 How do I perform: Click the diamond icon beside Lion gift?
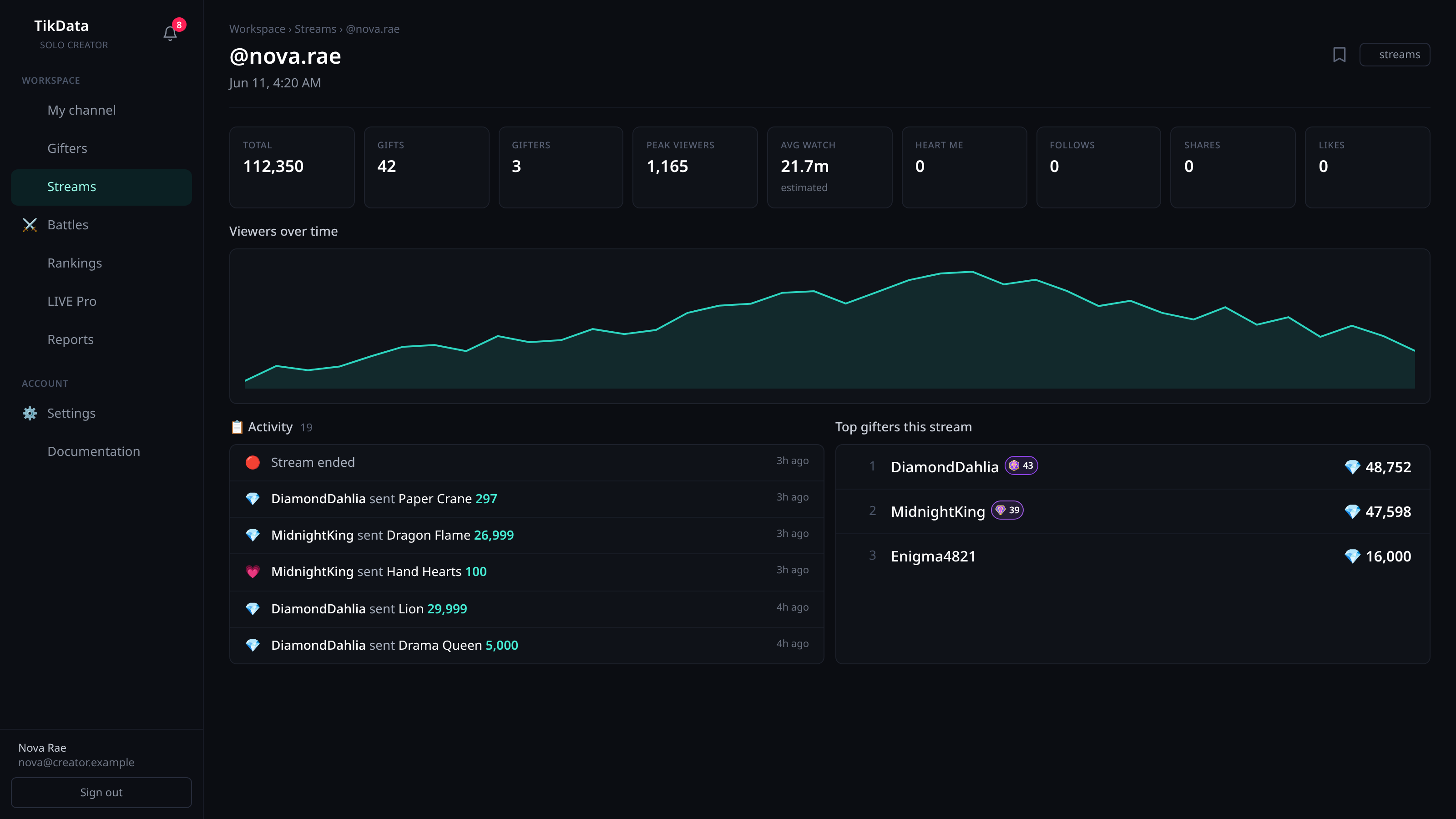(253, 609)
